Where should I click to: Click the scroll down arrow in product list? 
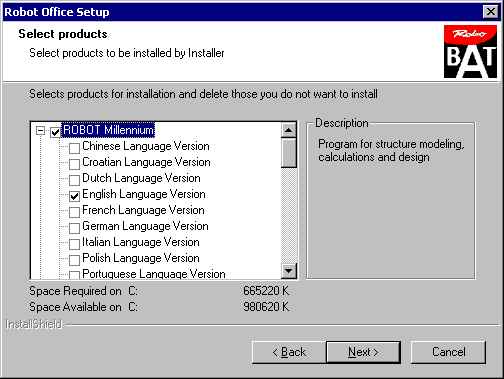(289, 271)
